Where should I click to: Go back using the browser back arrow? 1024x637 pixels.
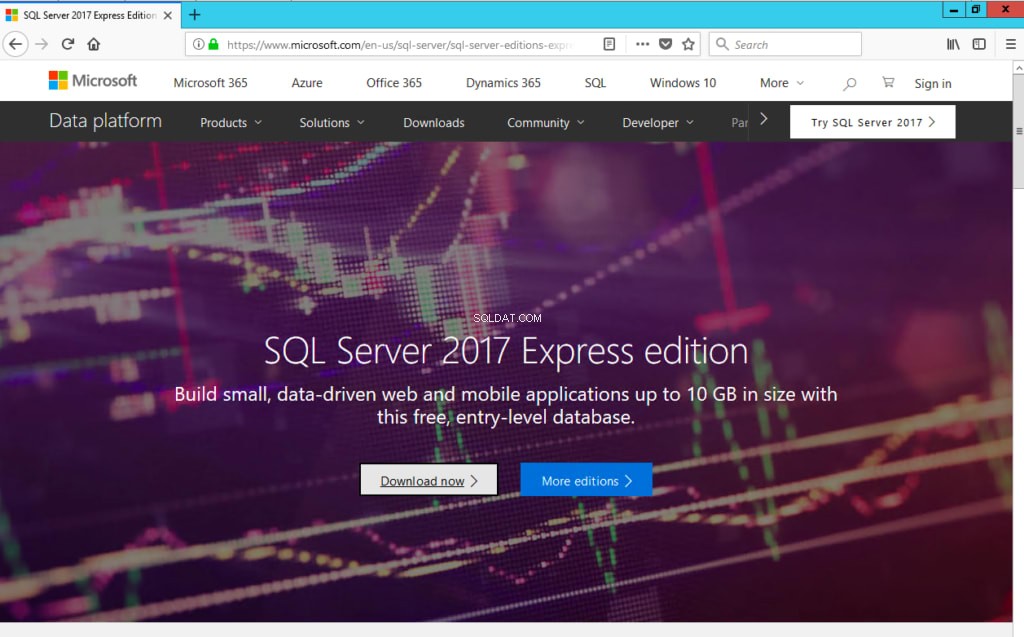(x=16, y=44)
